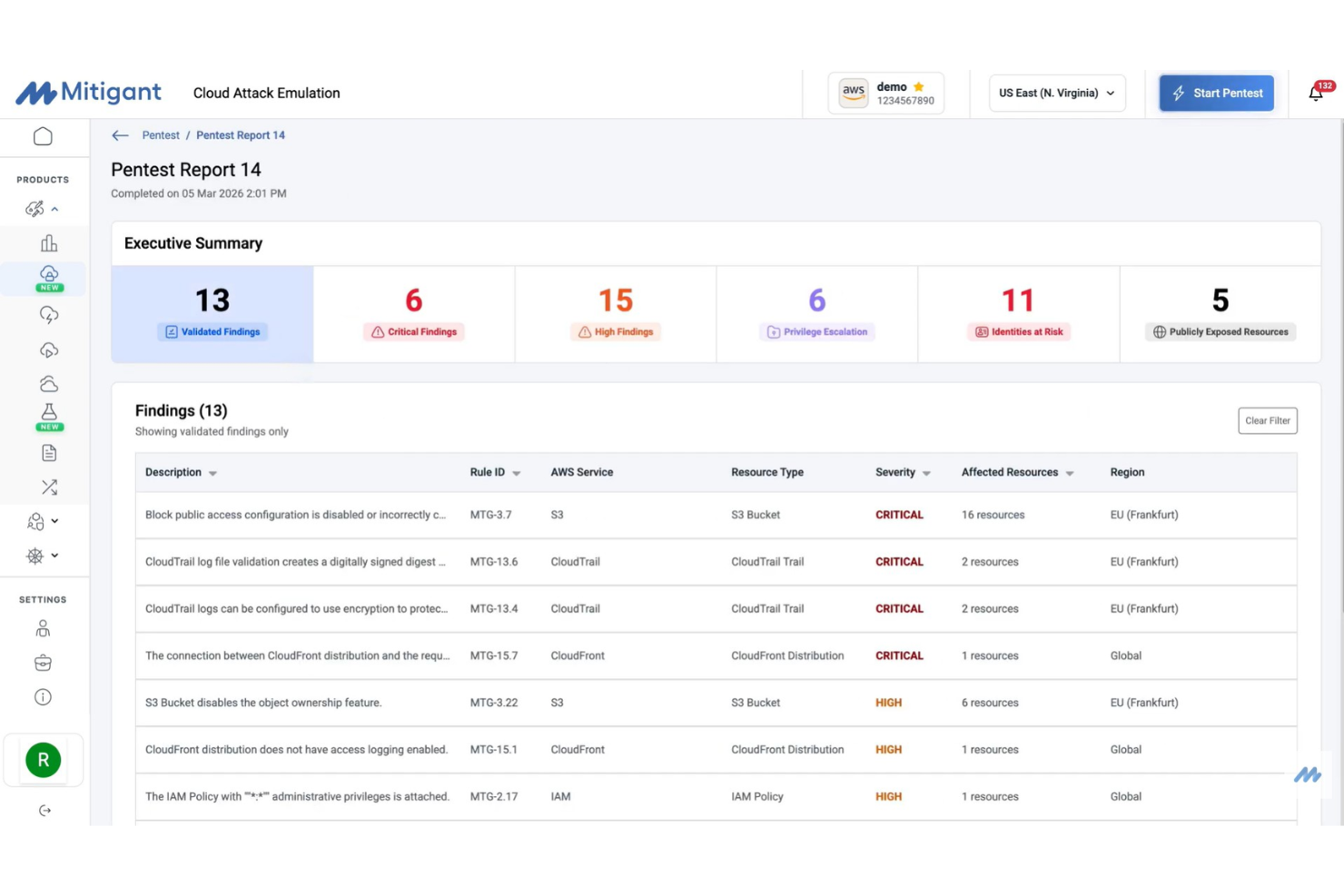Open the S3 Bucket object ownership finding

(716, 703)
